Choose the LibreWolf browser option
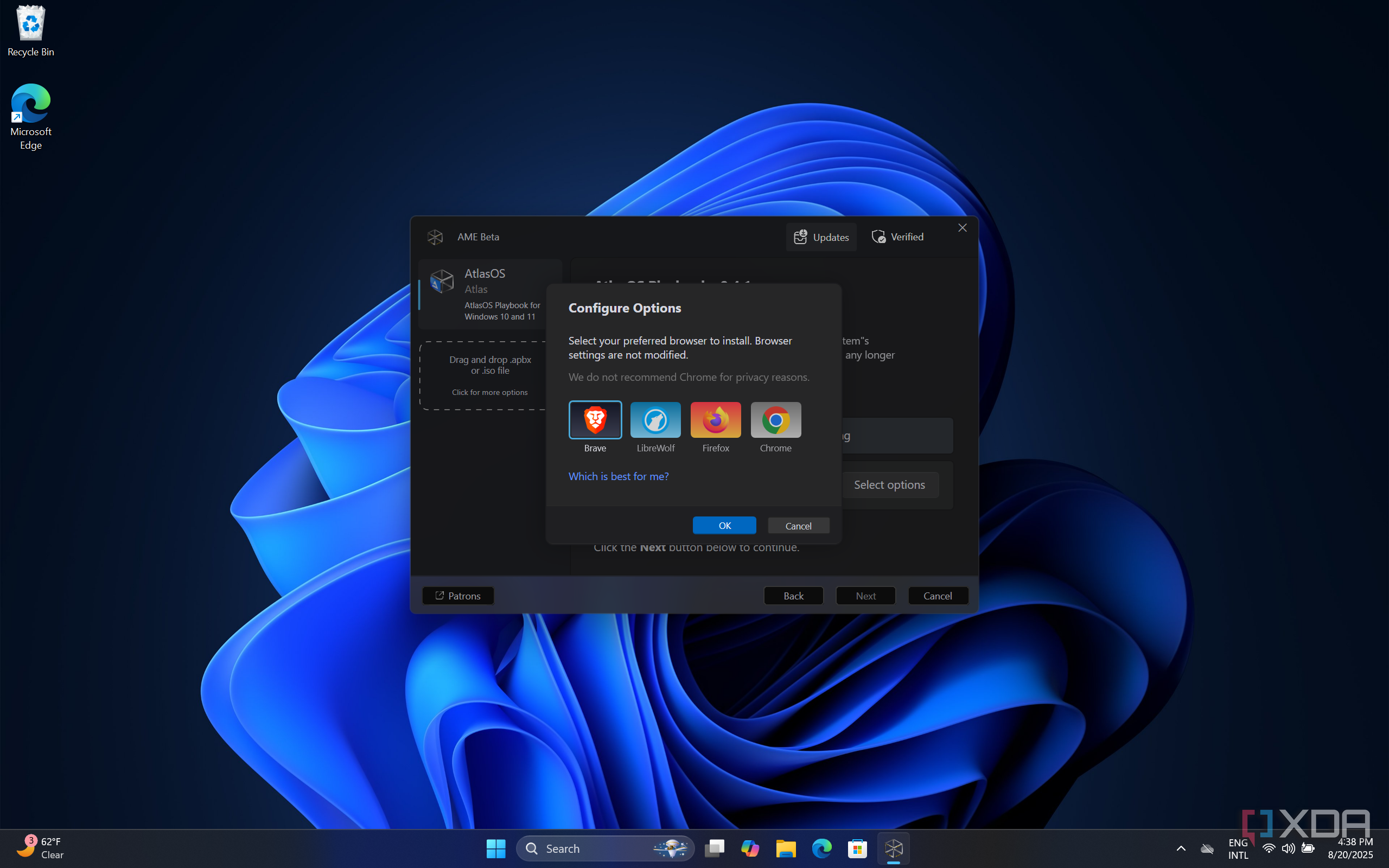The image size is (1389, 868). [x=655, y=420]
